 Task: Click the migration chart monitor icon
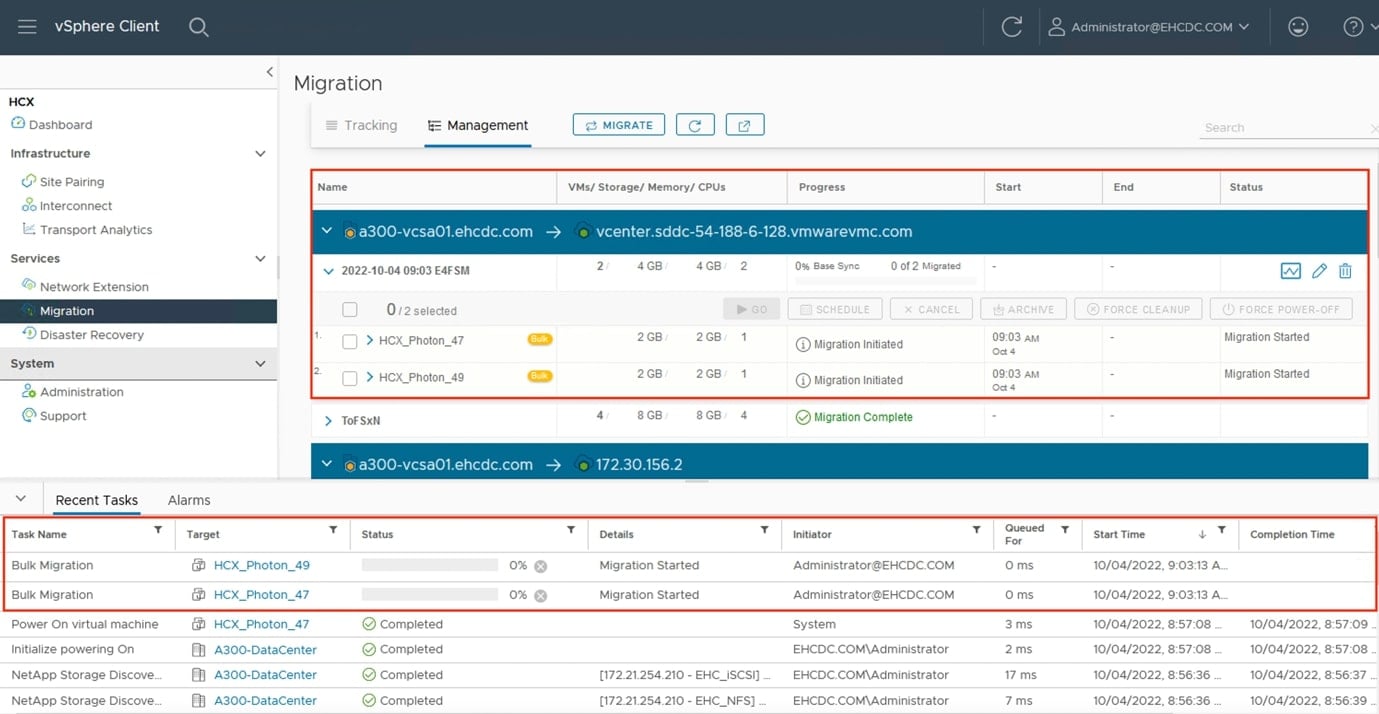pyautogui.click(x=1290, y=271)
